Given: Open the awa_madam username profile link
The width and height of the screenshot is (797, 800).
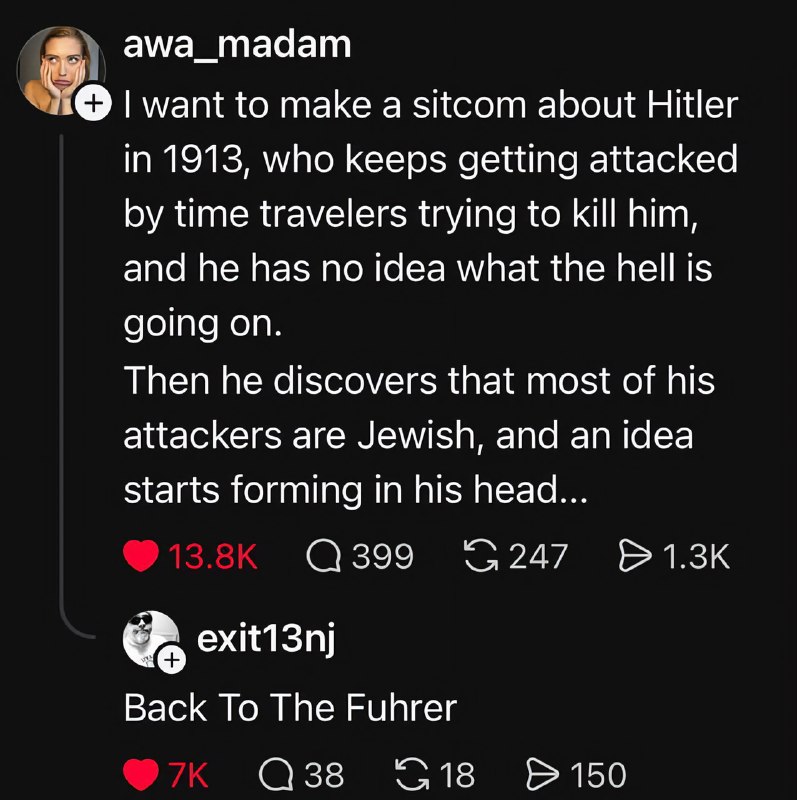Looking at the screenshot, I should (x=237, y=45).
